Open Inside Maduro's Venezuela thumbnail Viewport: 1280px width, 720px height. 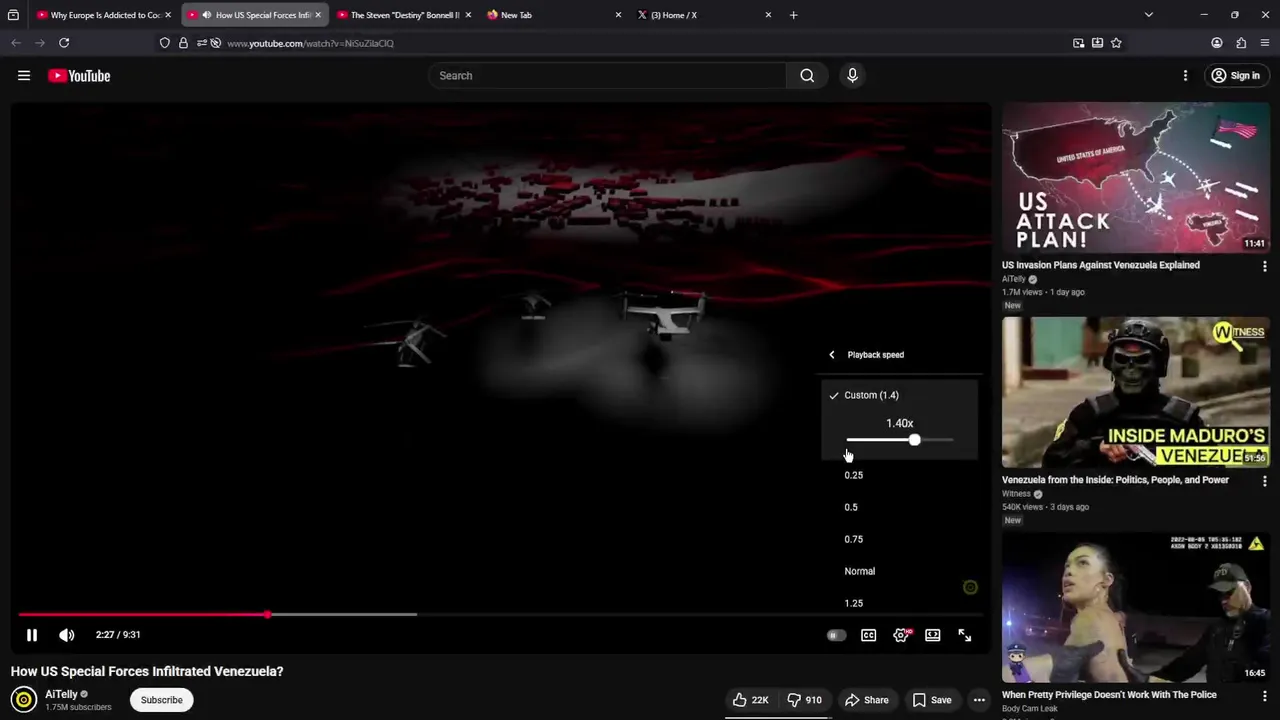tap(1136, 392)
